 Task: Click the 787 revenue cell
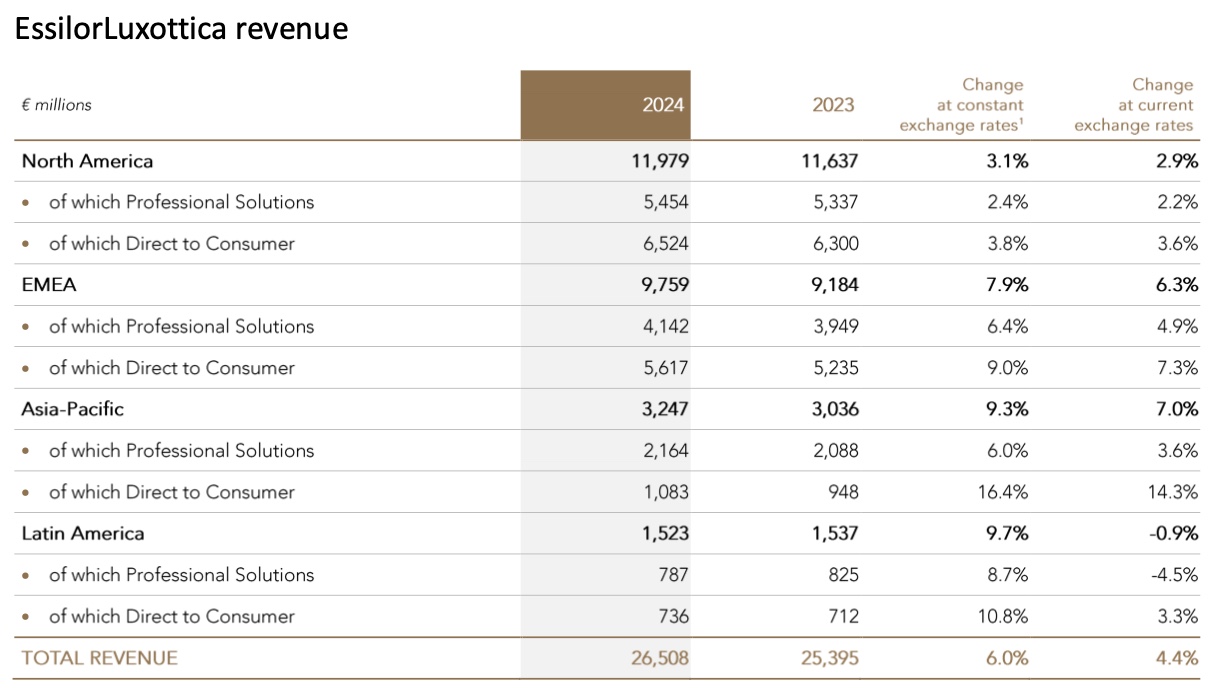673,575
